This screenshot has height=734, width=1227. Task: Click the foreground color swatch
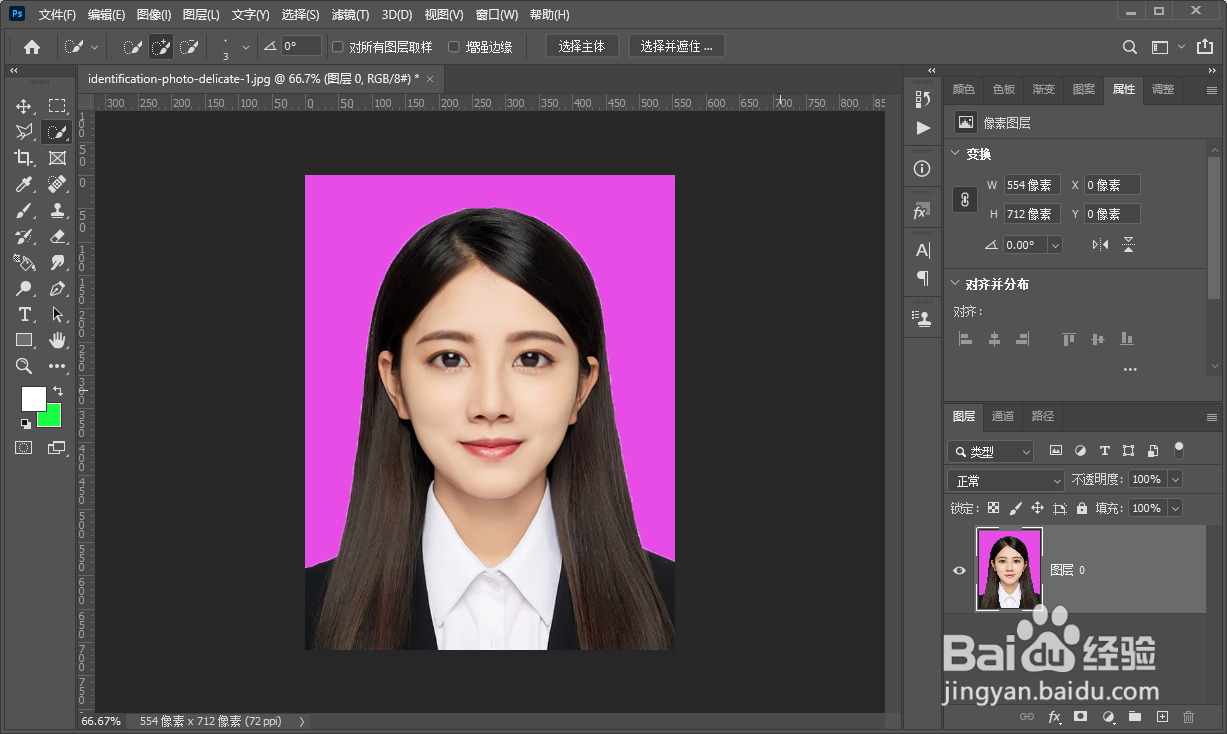[32, 397]
